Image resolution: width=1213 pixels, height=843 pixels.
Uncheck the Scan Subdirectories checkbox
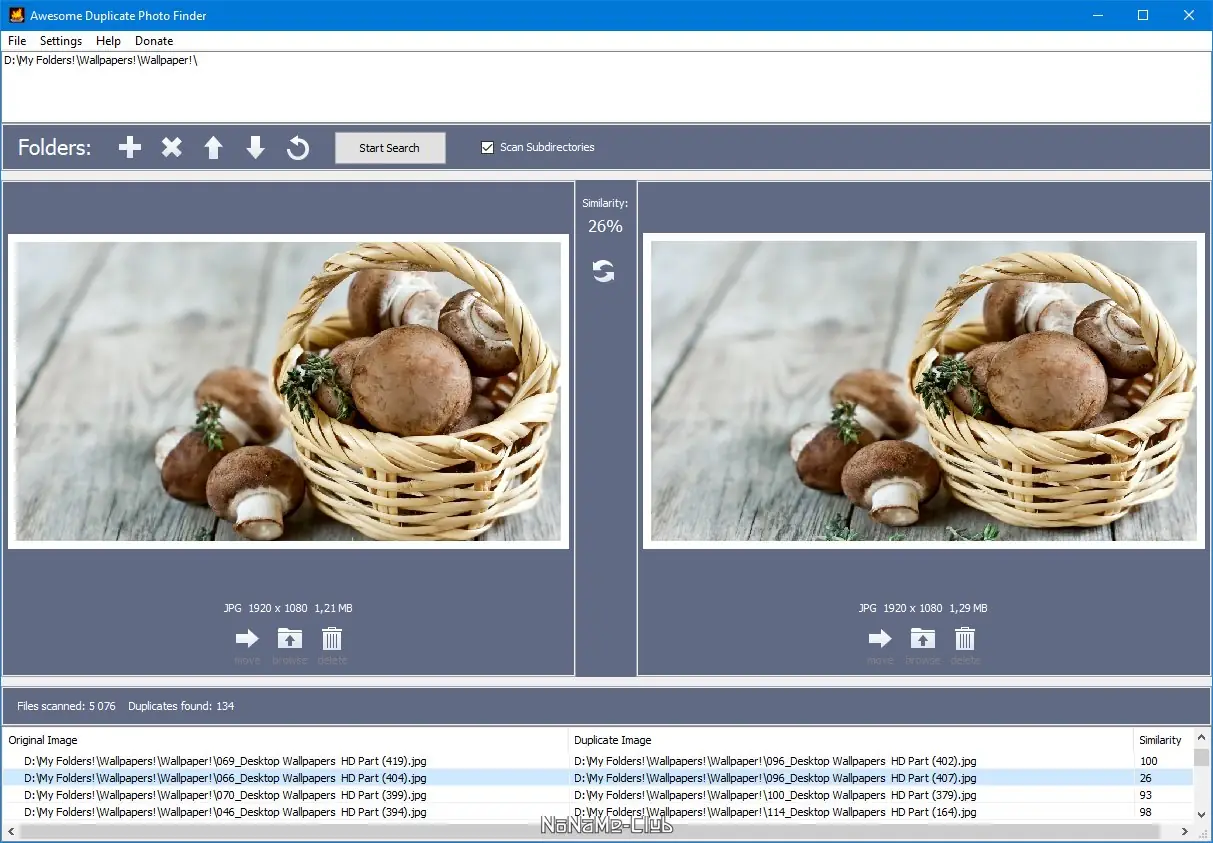pos(488,147)
